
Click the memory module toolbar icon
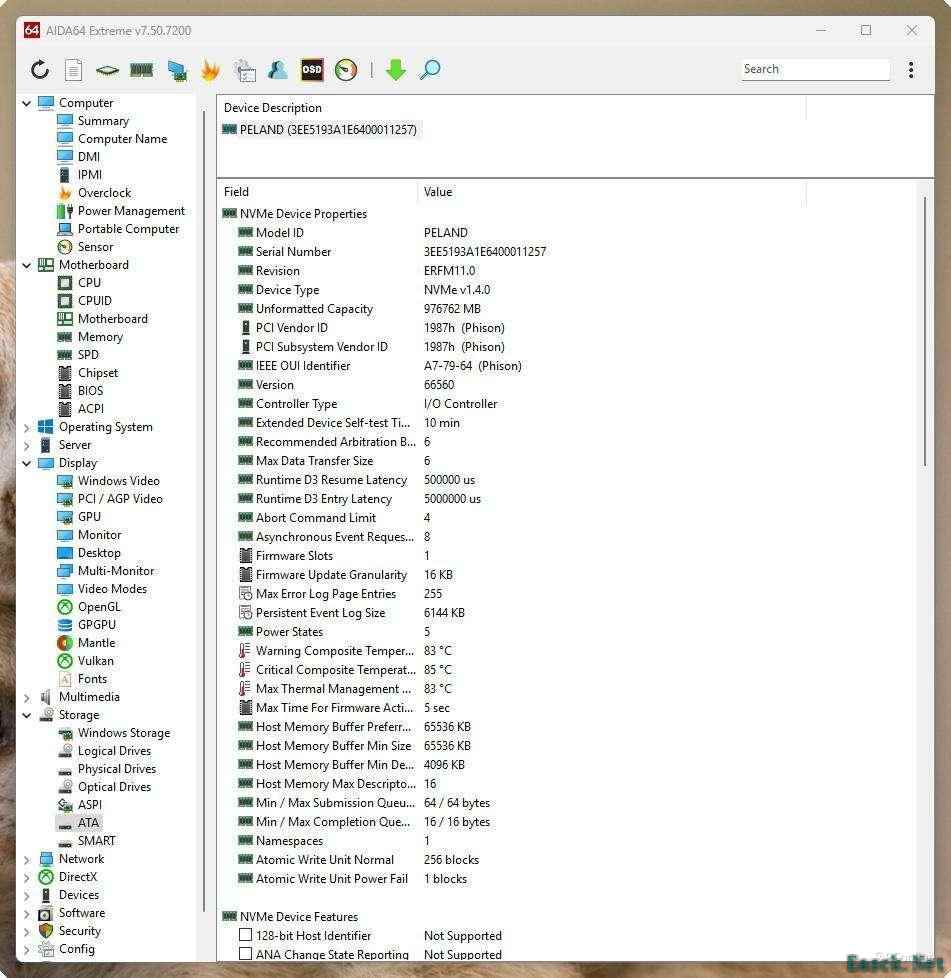pyautogui.click(x=142, y=70)
